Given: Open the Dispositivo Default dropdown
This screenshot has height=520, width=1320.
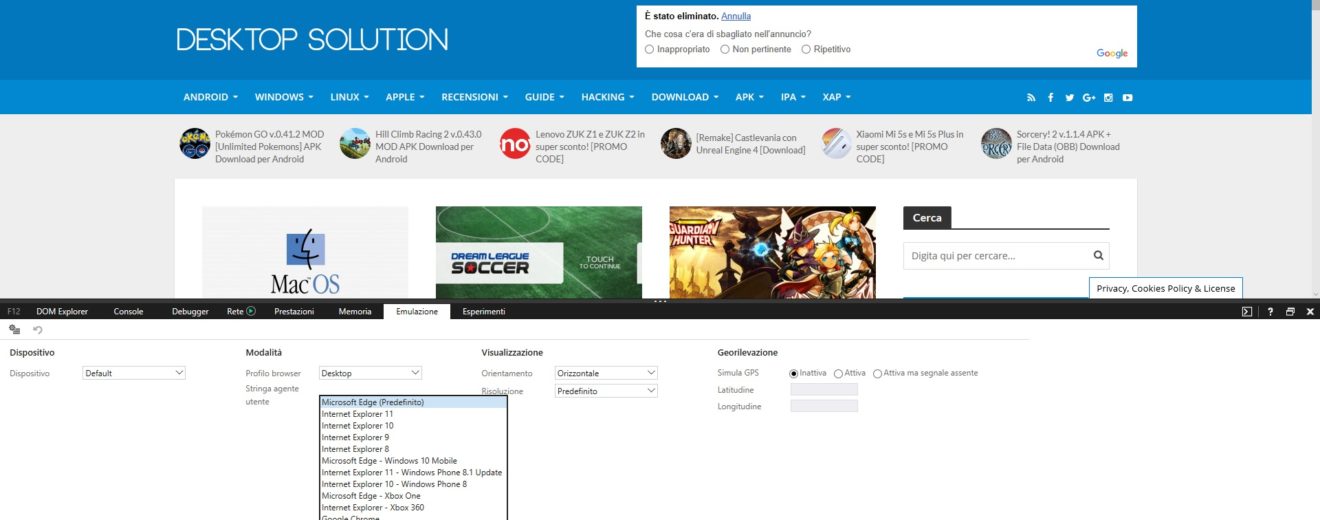Looking at the screenshot, I should (134, 373).
